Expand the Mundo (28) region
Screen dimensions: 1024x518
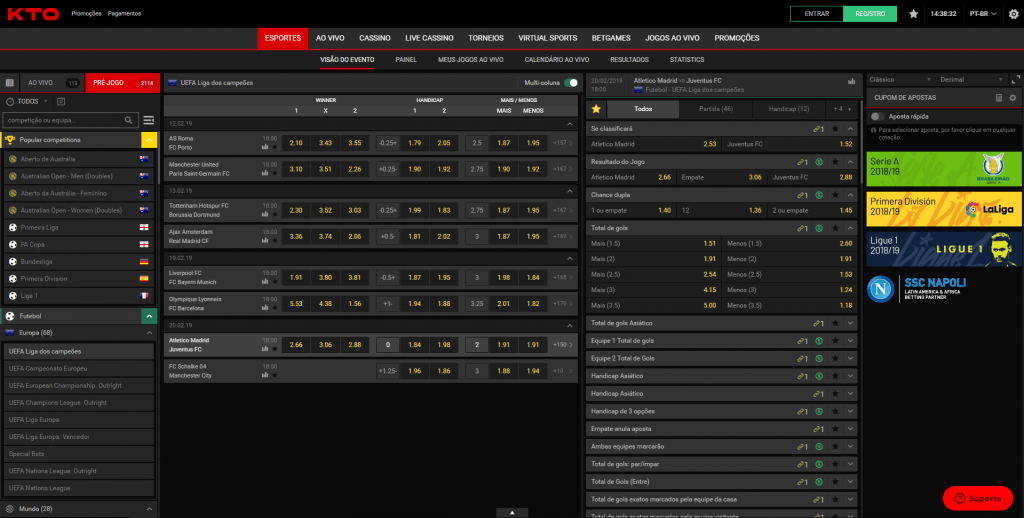tap(149, 509)
